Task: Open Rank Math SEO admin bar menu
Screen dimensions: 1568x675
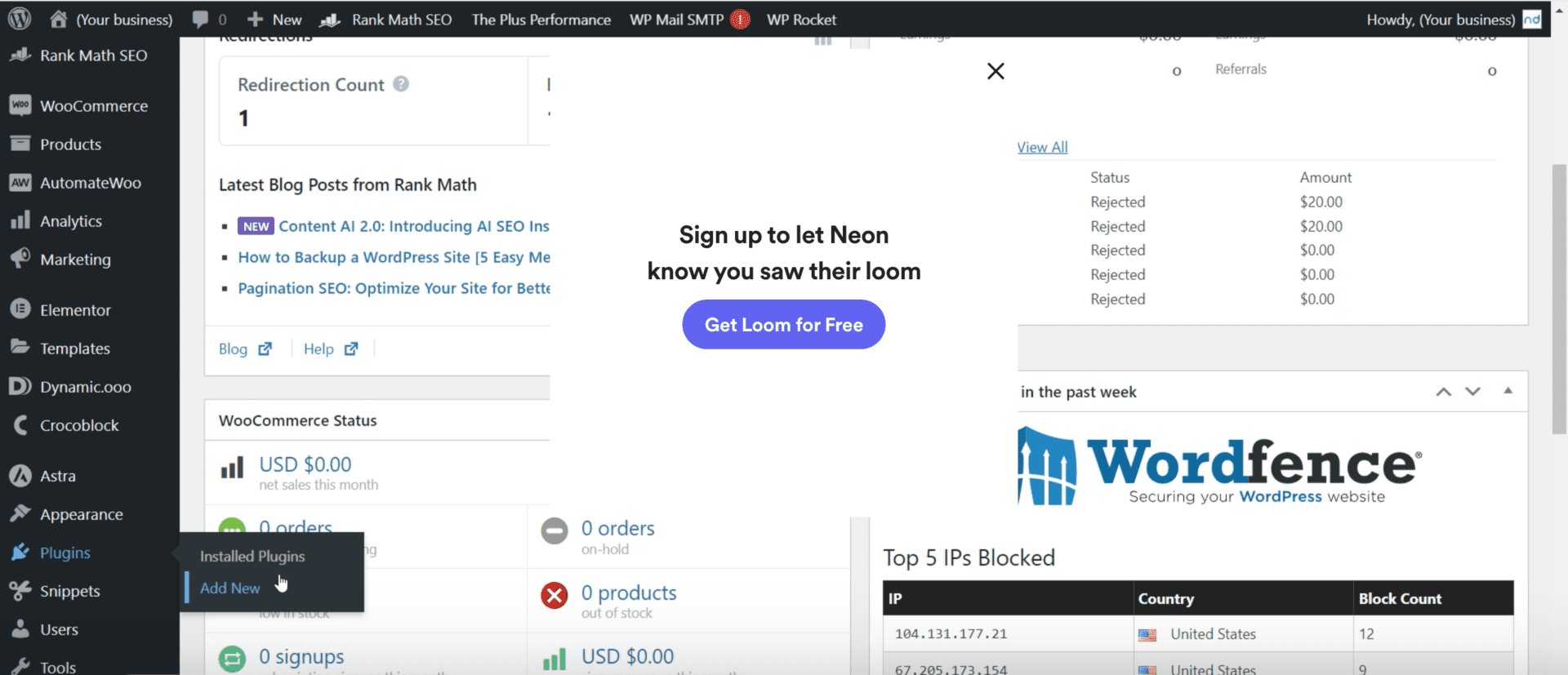Action: pos(401,20)
